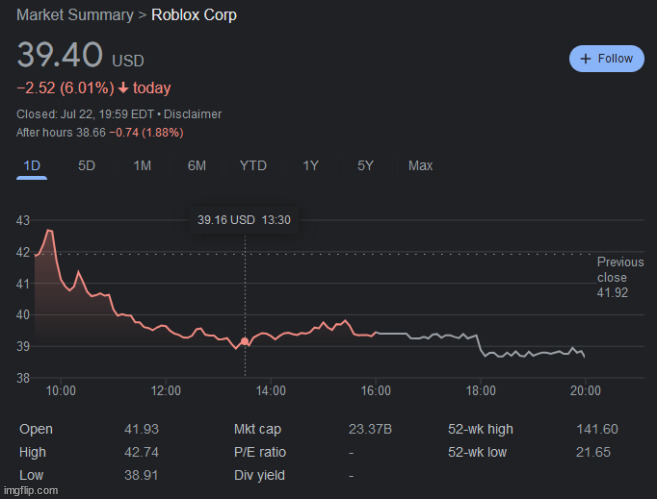The width and height of the screenshot is (657, 499).
Task: Select the 1D time range tab
Action: [x=32, y=166]
